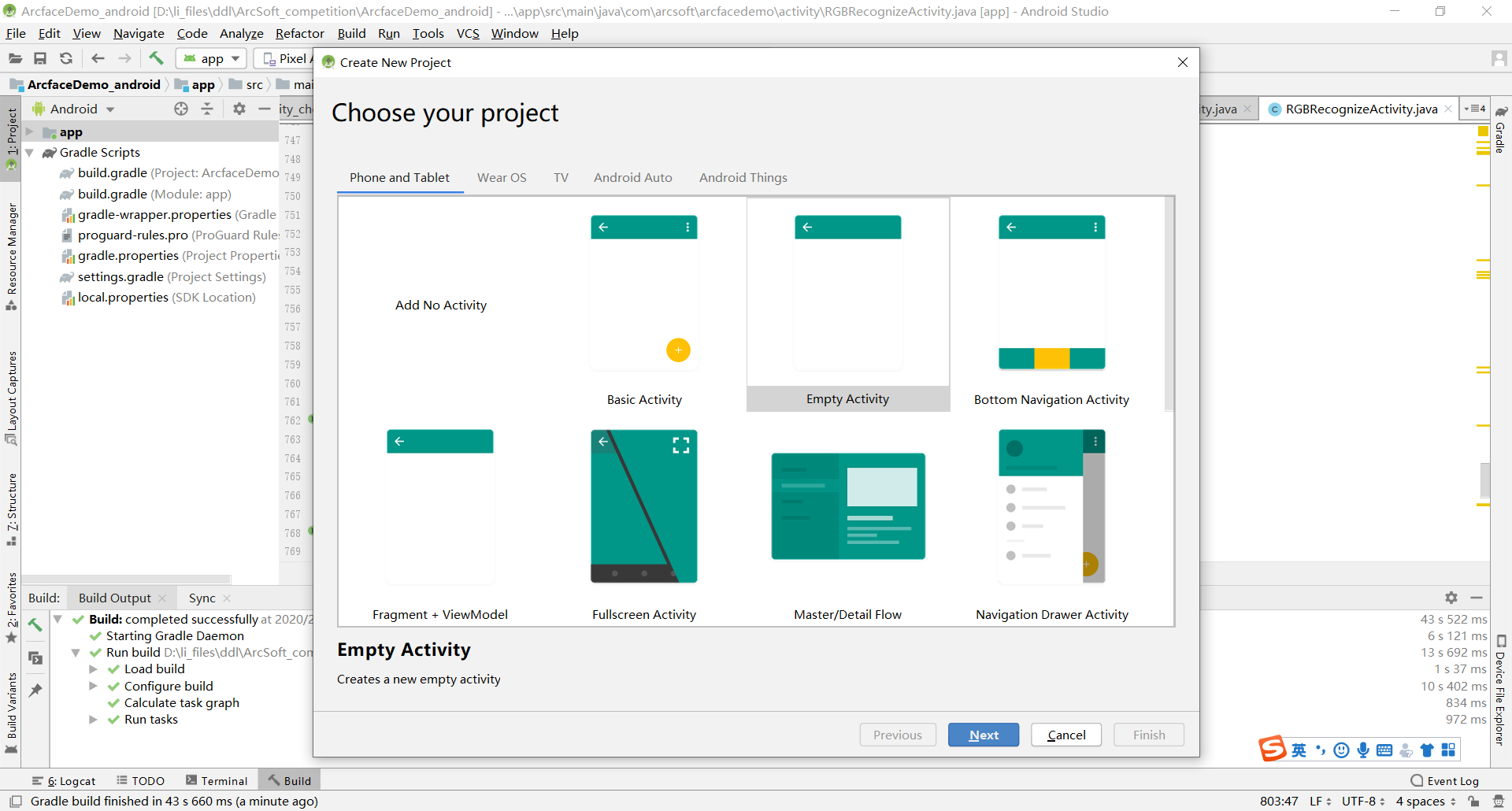Click the Next button in the dialog
Screen dimensions: 1512x811
pyautogui.click(x=983, y=734)
